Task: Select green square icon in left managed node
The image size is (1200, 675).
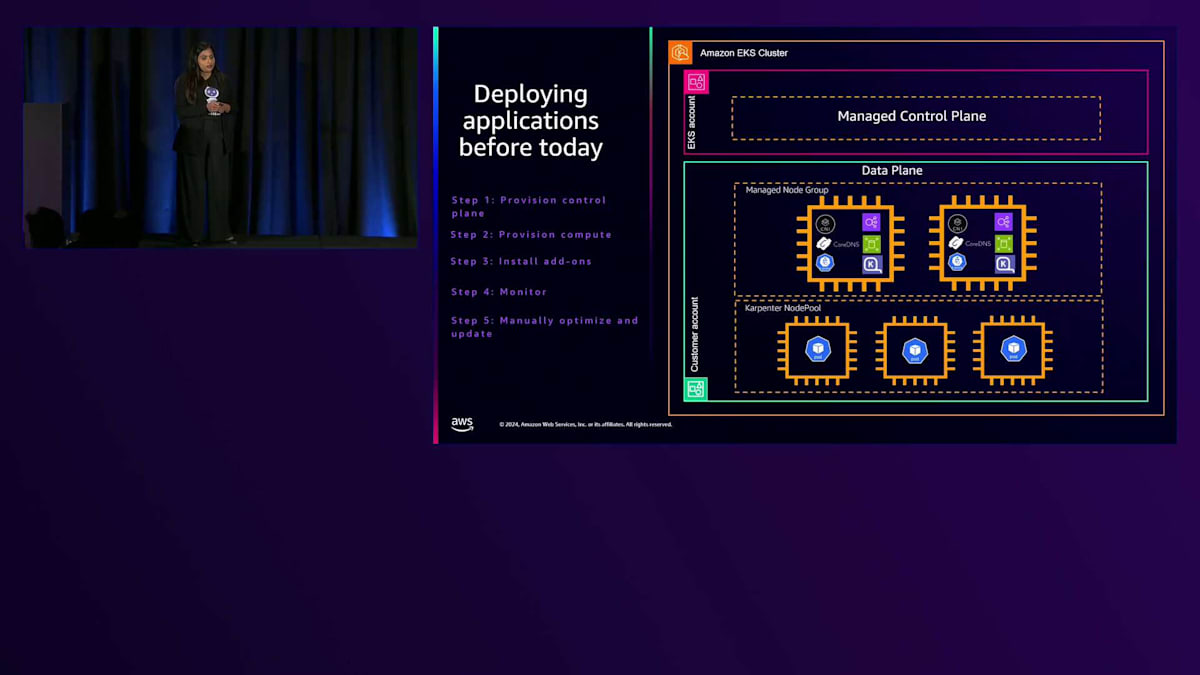Action: 871,243
